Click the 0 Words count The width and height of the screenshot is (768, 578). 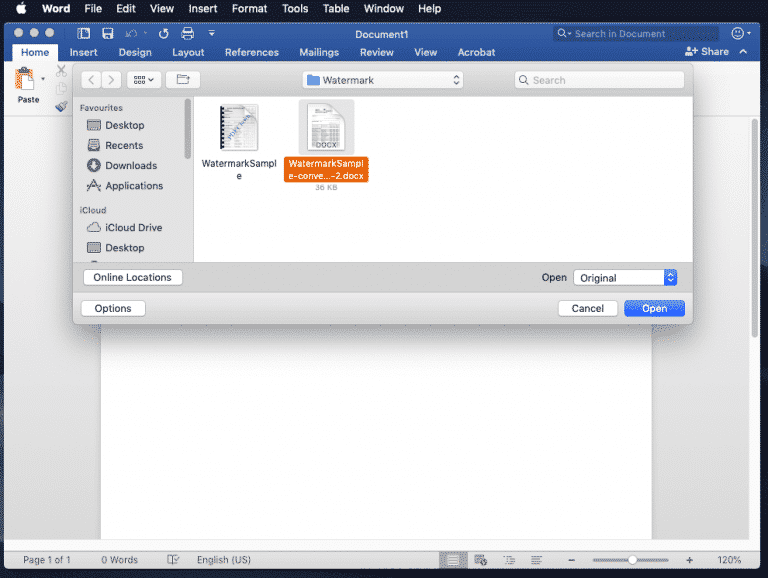point(120,560)
